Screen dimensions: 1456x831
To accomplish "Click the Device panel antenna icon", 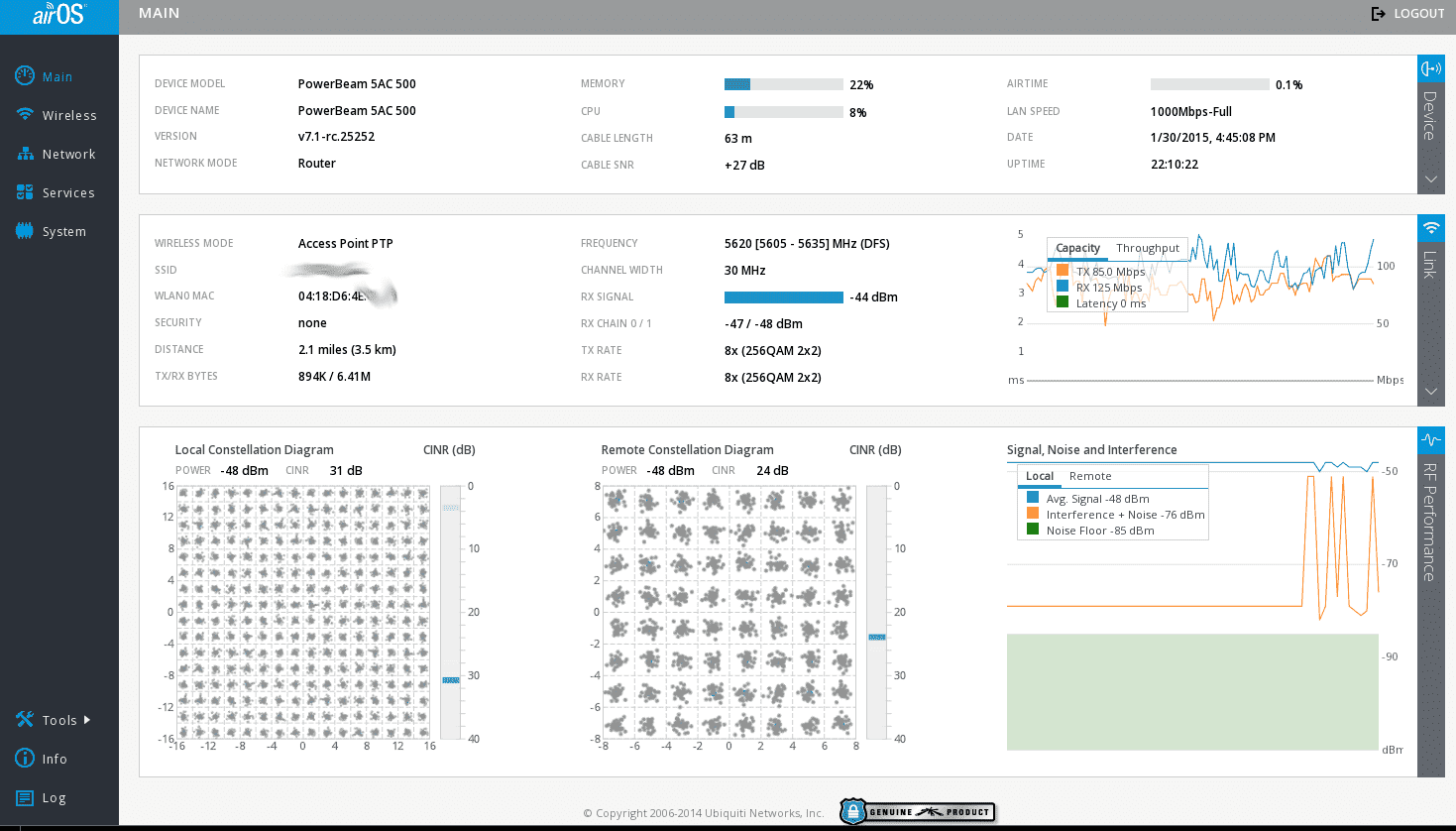I will point(1430,68).
